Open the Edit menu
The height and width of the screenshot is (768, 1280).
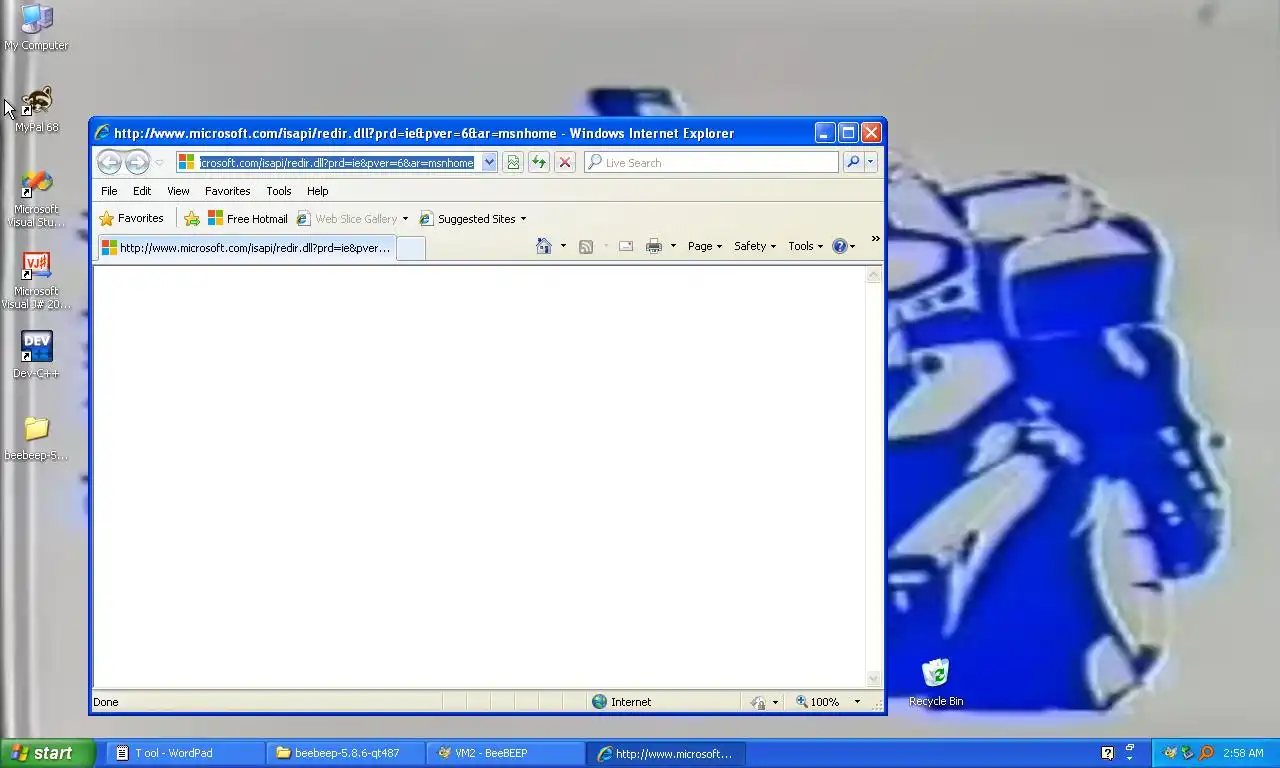point(142,191)
